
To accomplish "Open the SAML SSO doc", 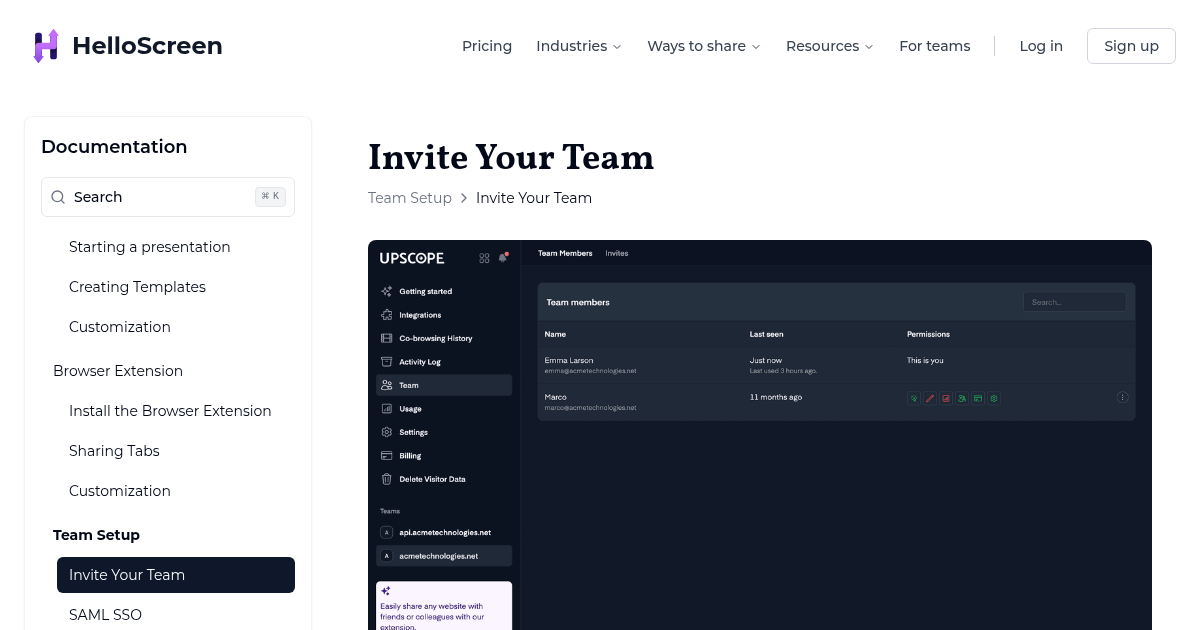I will pos(105,615).
